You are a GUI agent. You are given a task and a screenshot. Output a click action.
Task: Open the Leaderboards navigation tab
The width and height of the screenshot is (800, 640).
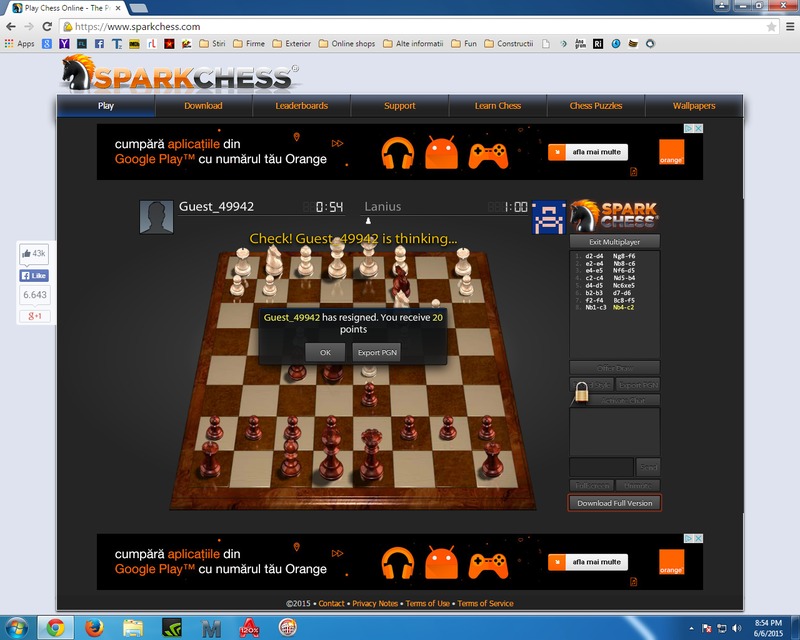tap(302, 106)
